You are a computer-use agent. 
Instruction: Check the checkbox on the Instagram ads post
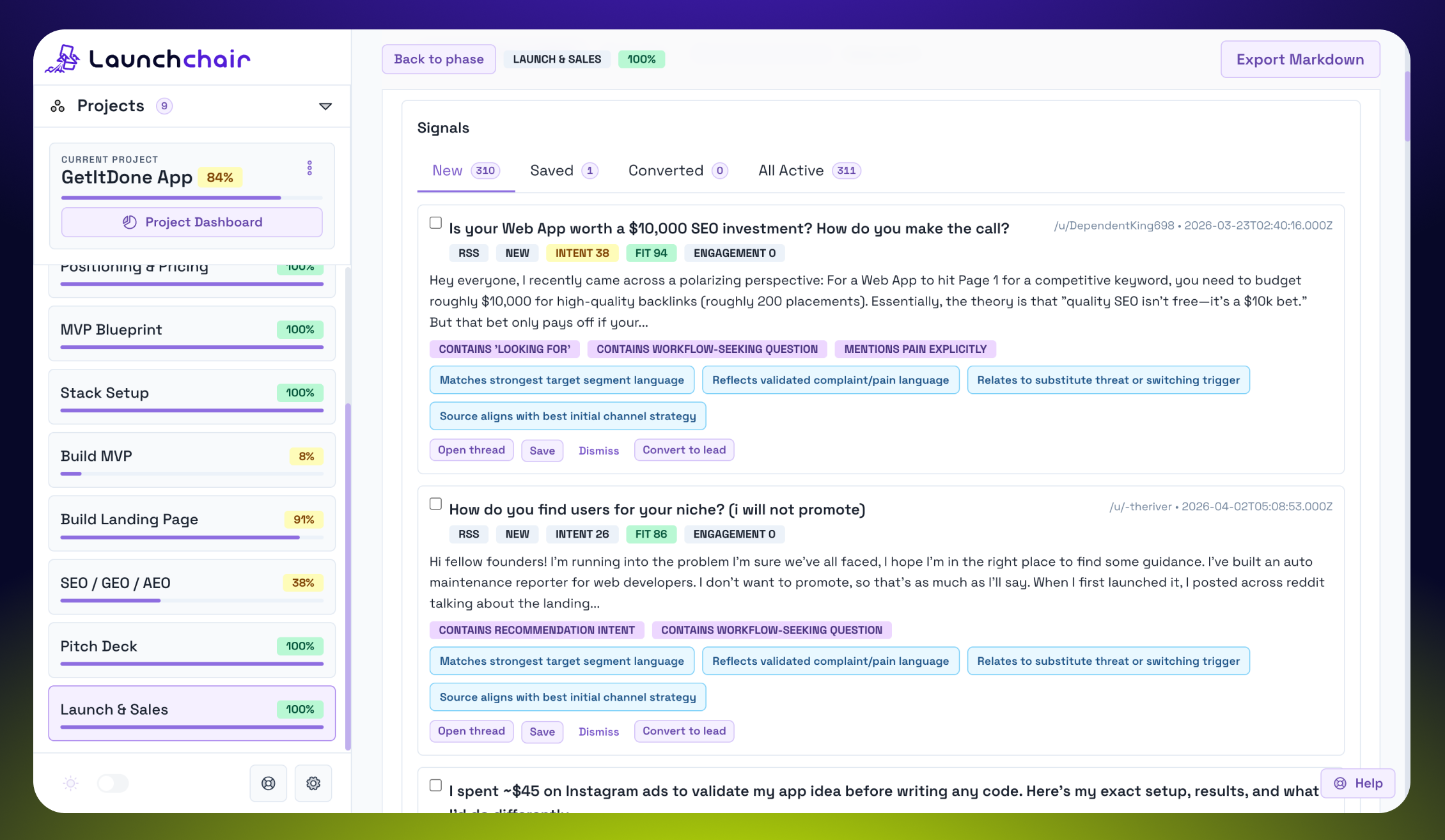(435, 785)
